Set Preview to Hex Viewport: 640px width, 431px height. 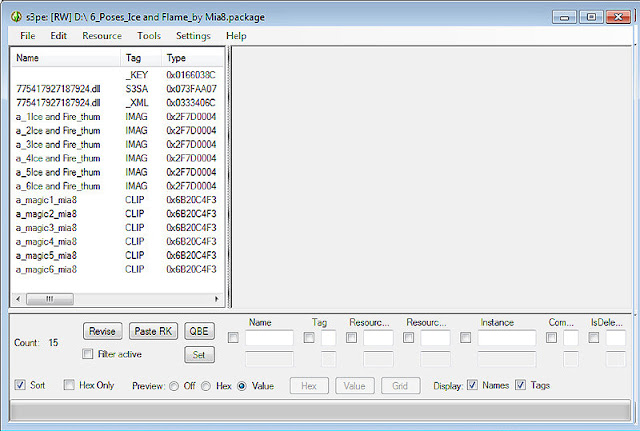click(206, 386)
